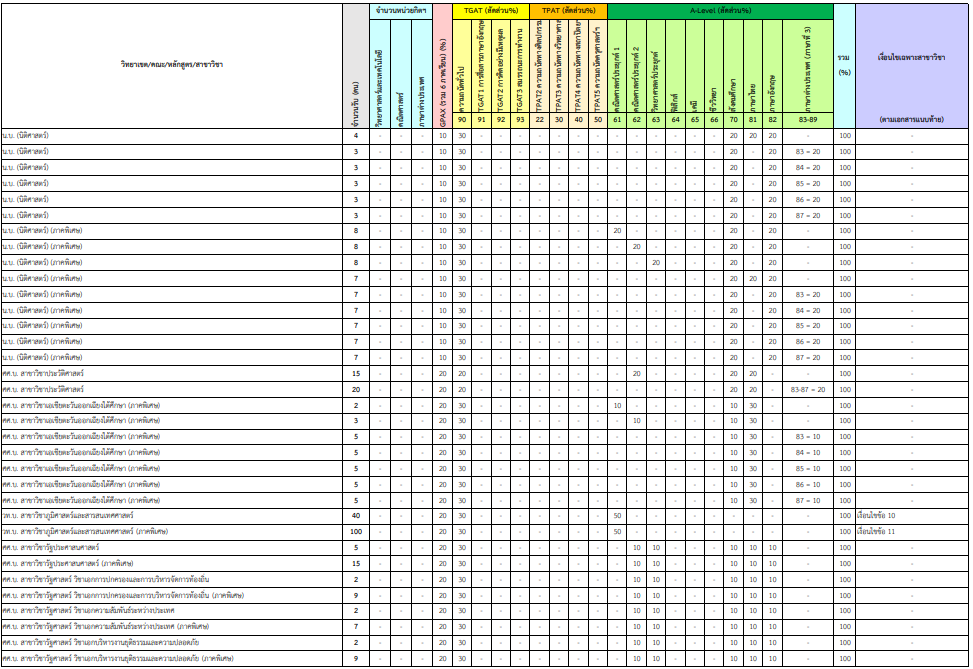
Task: Click subject code "66" in A-Level header
Action: (x=714, y=120)
